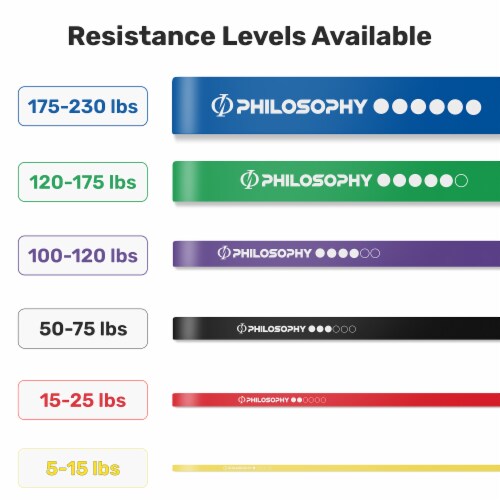Click the PHILOSOPHY text on blue band
Screen dimensions: 500x500
(302, 106)
